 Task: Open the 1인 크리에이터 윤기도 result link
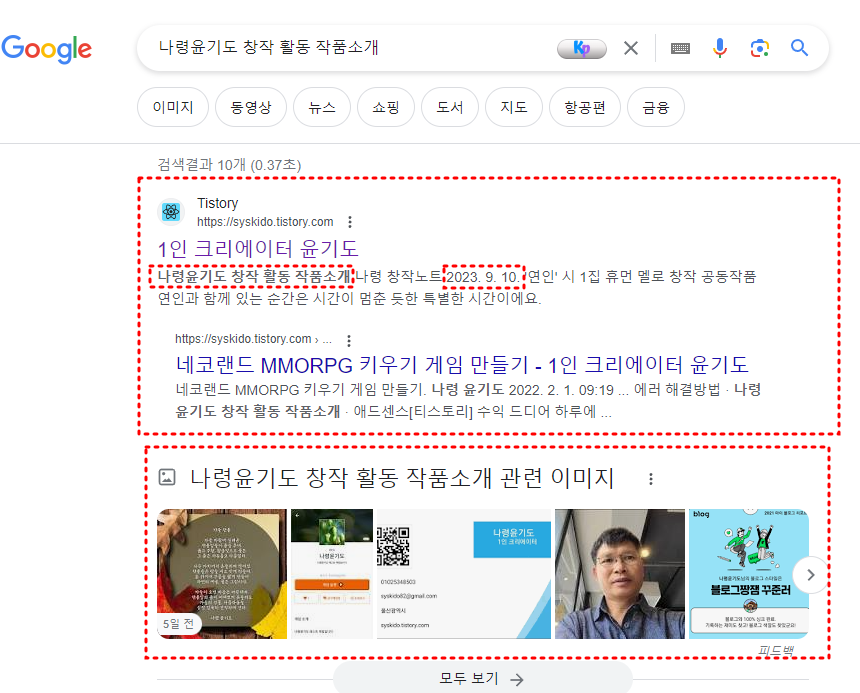[x=258, y=249]
